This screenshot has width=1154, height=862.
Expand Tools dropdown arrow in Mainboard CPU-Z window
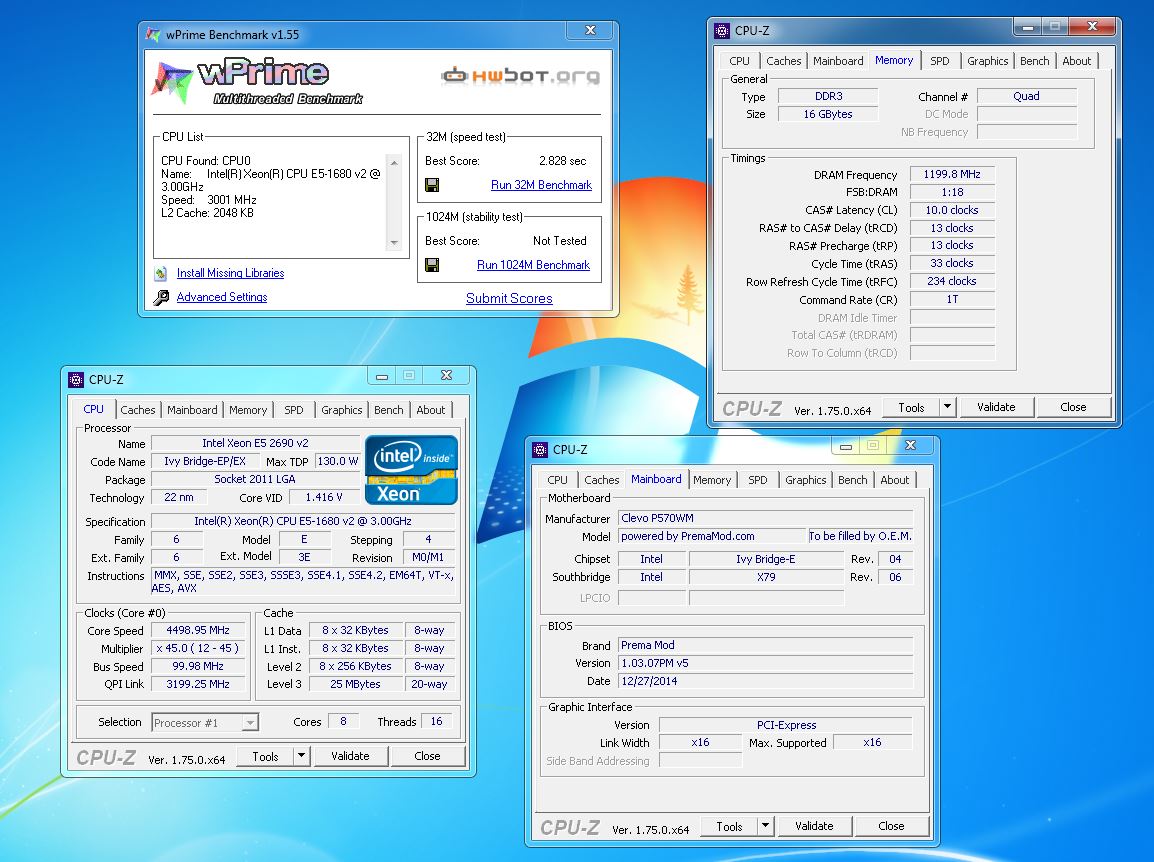[765, 827]
